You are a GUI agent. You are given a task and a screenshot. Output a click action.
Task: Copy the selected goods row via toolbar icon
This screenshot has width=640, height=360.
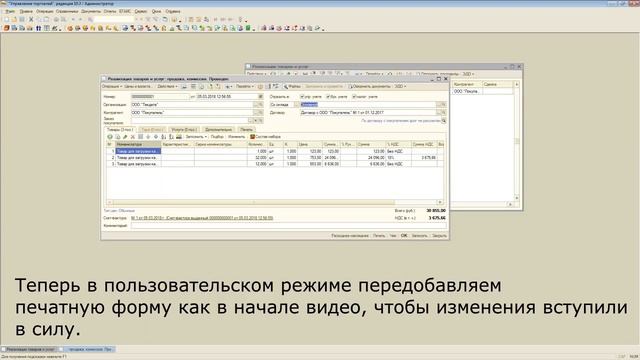(x=118, y=137)
